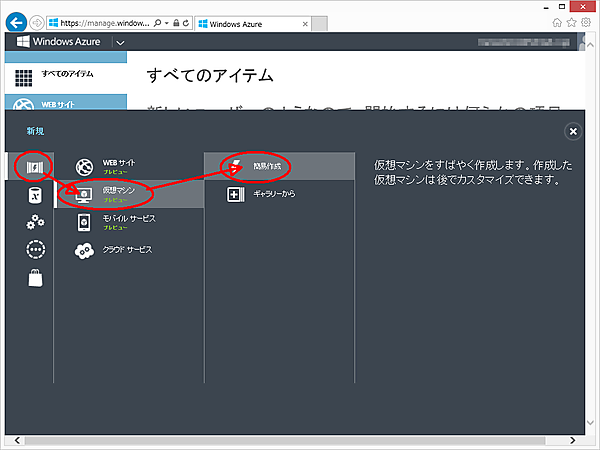
Task: Open browser Tools gear icon
Action: tap(586, 22)
